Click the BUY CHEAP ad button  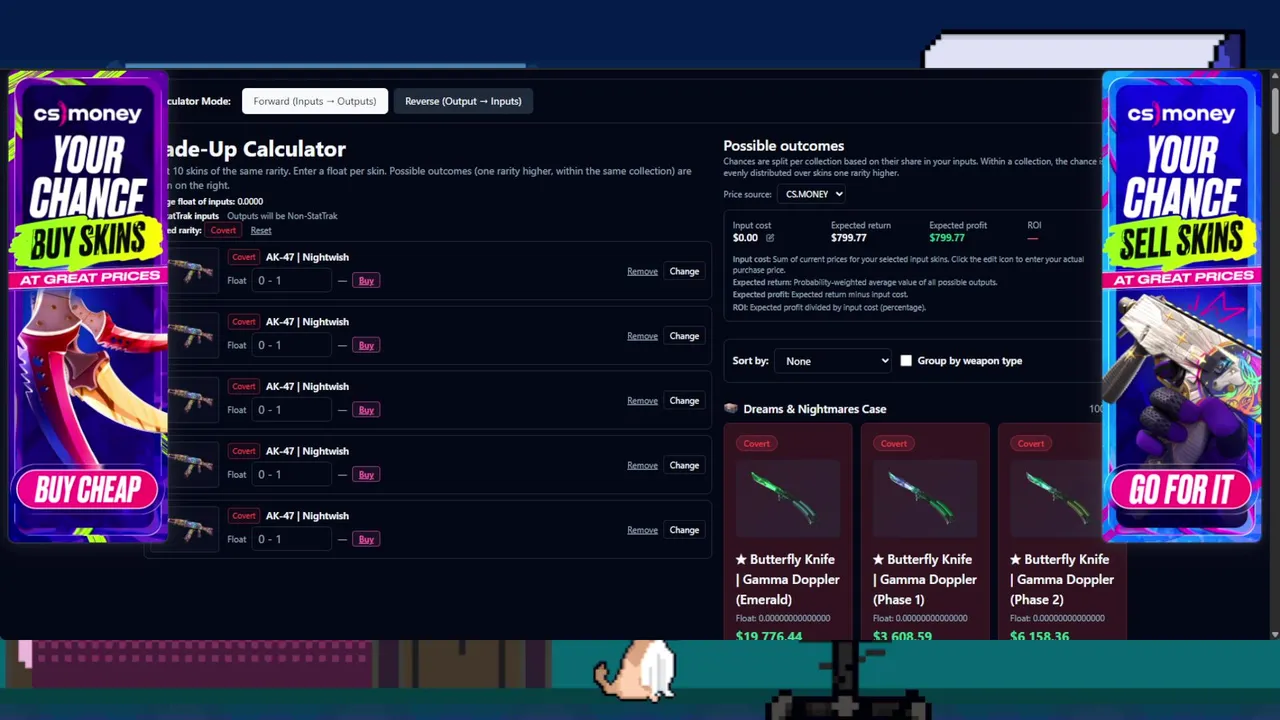[87, 490]
